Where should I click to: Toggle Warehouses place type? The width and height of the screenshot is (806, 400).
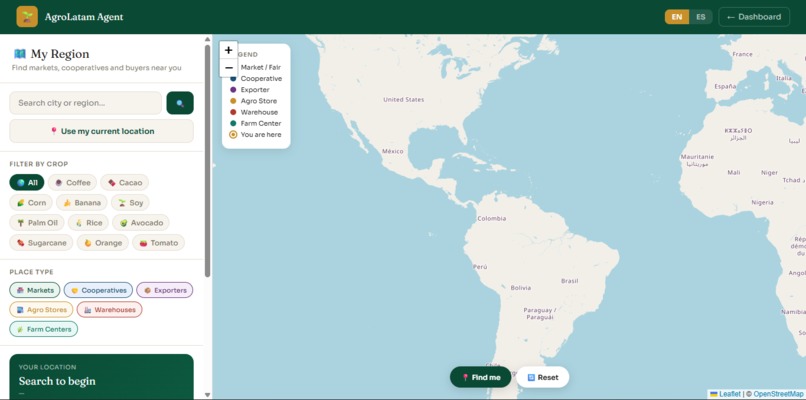(109, 310)
